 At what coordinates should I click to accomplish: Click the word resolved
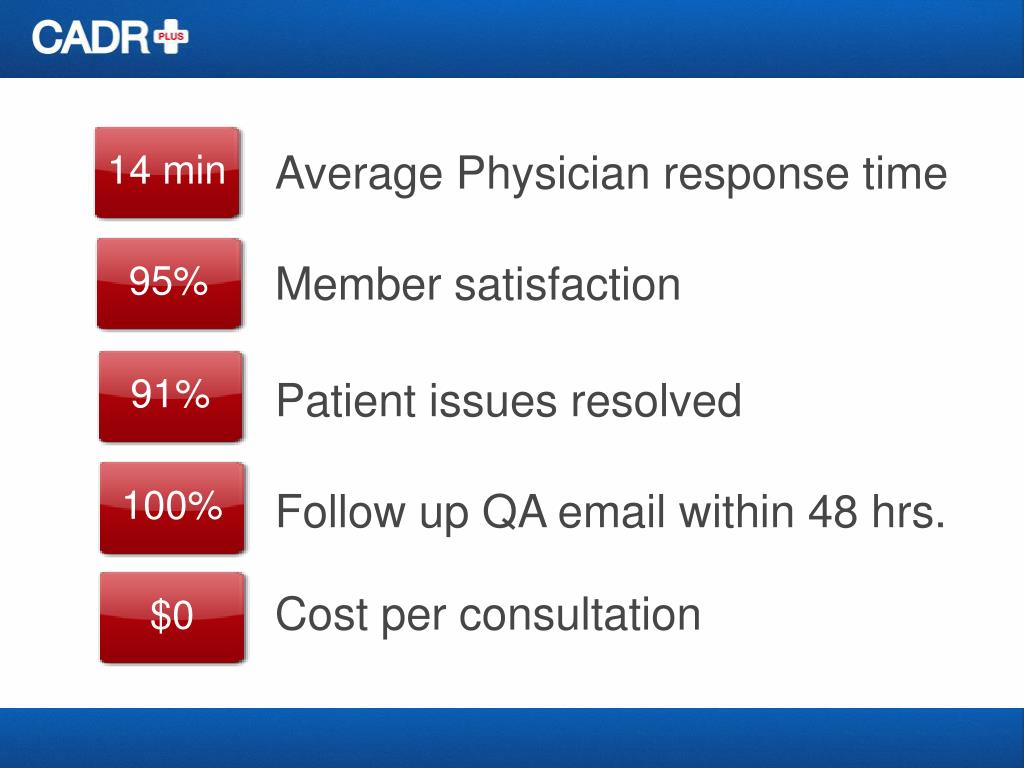click(x=656, y=400)
